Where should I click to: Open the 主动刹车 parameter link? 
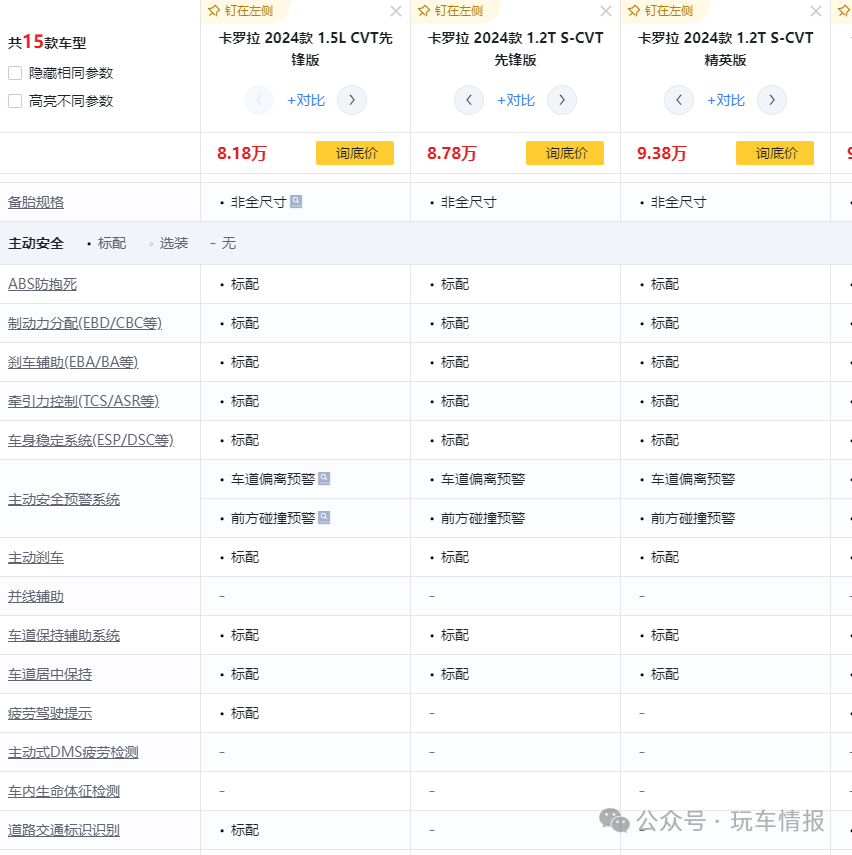[x=36, y=557]
